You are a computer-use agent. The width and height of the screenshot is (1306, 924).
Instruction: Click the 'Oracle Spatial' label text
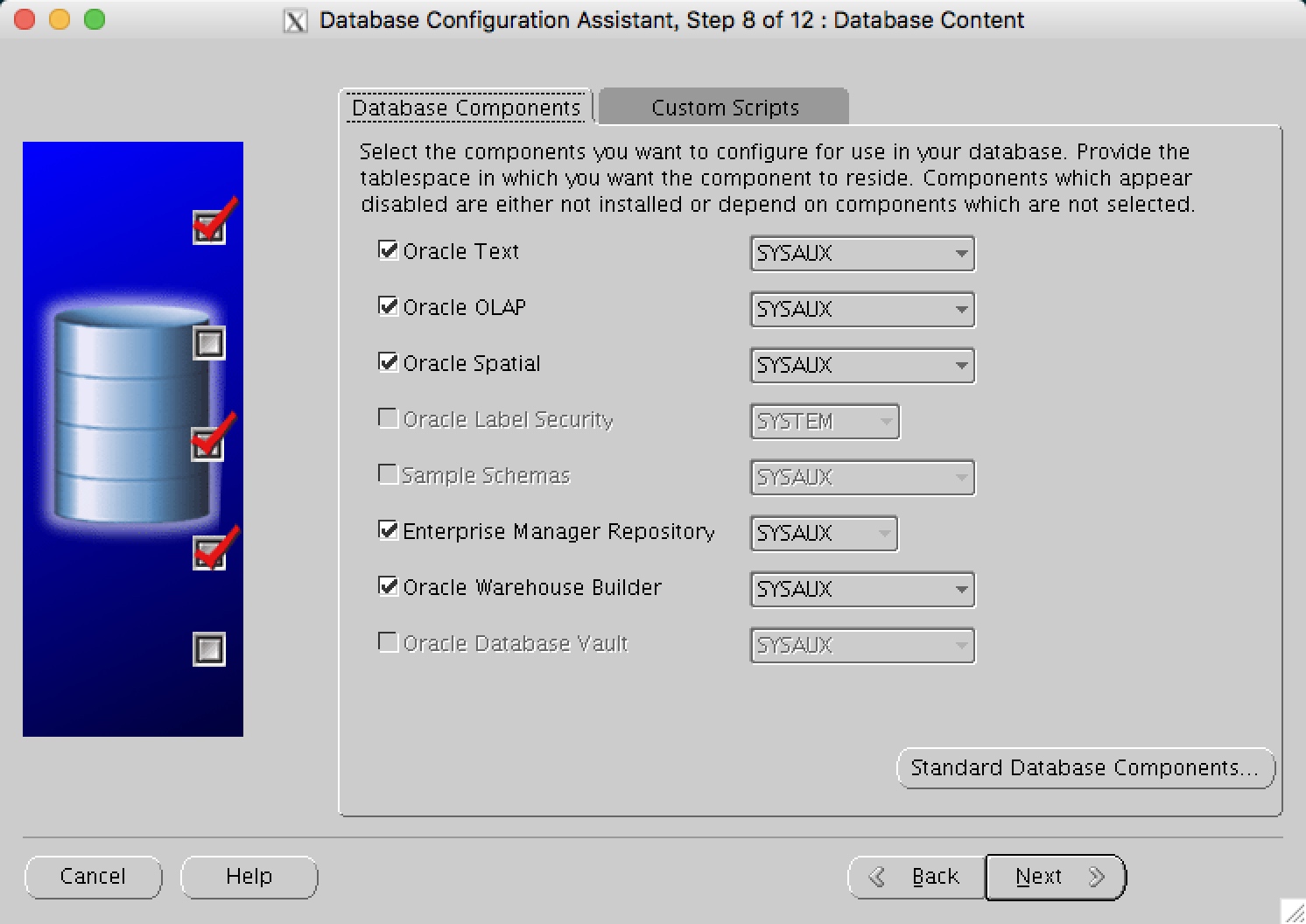coord(471,363)
